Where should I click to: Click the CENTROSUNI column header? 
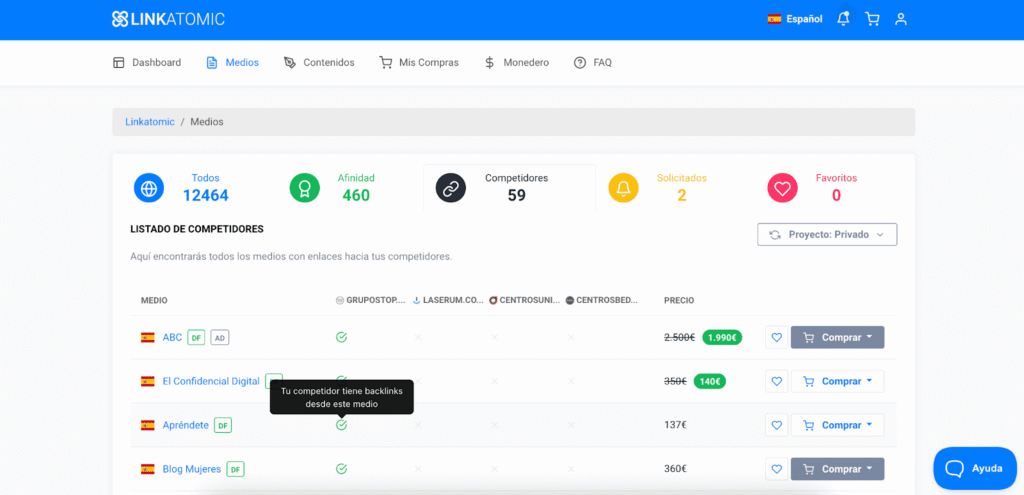pos(524,300)
